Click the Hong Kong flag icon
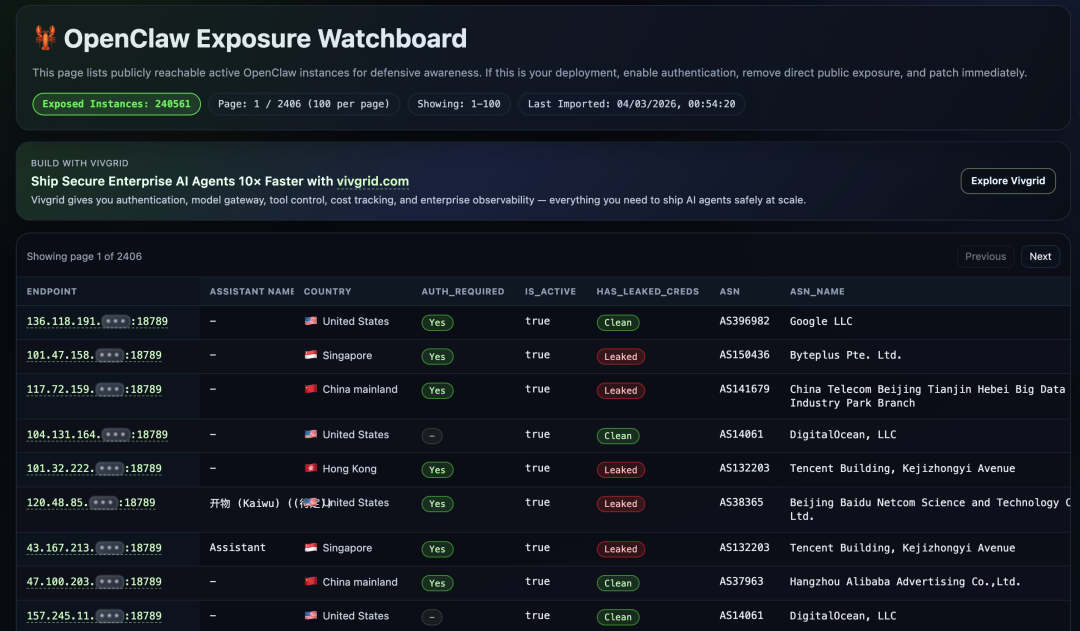 tap(310, 469)
